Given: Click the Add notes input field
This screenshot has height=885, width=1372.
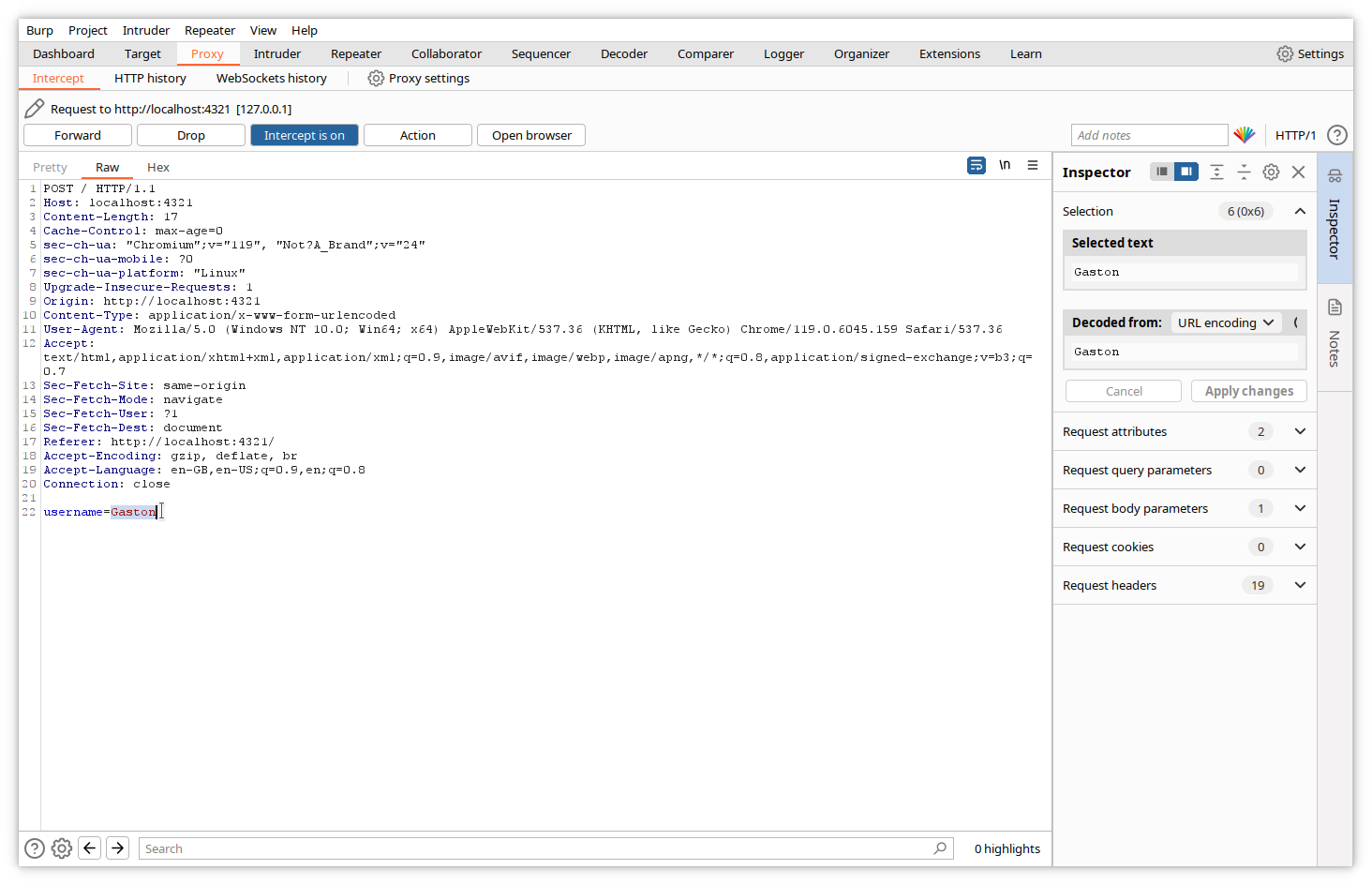Looking at the screenshot, I should tap(1148, 135).
